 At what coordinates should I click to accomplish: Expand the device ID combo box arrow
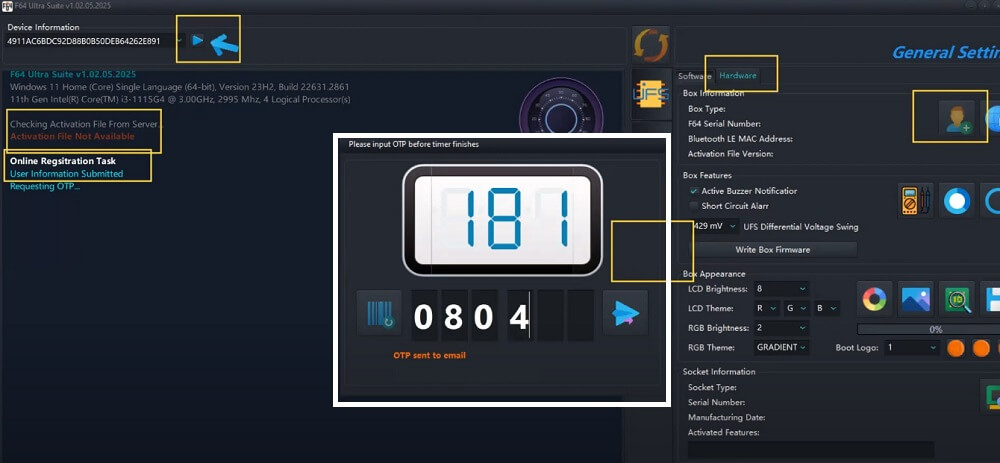(180, 41)
